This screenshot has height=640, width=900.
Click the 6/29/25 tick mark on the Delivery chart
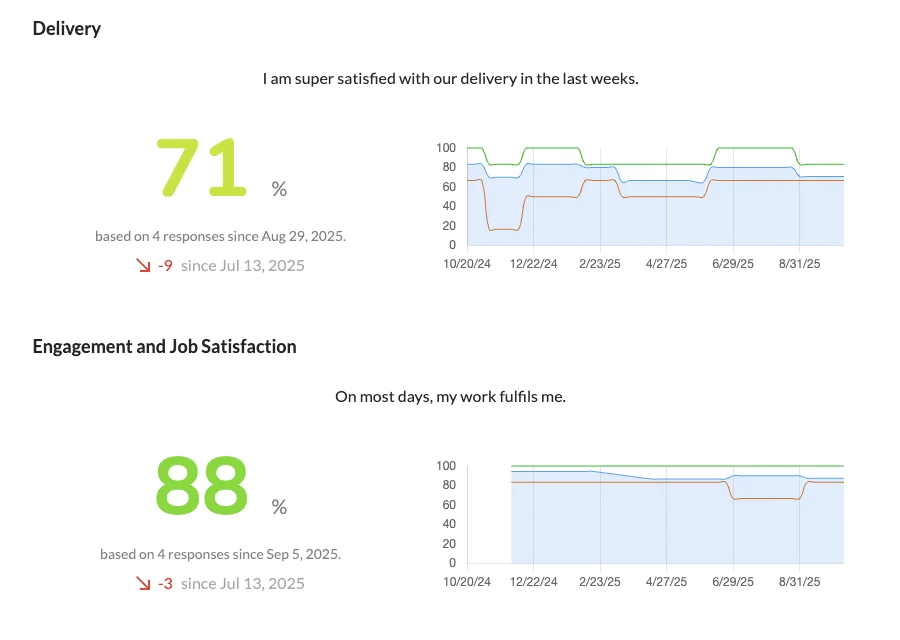tap(733, 264)
